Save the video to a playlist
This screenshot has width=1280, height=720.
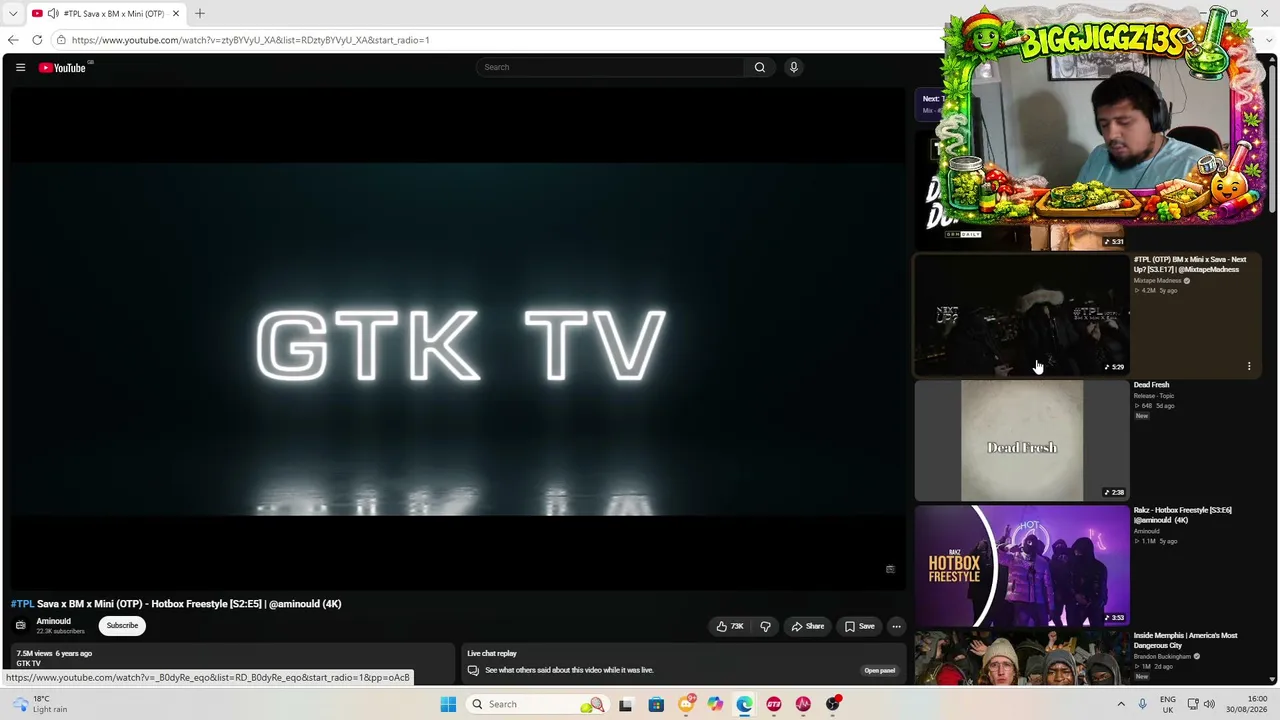pyautogui.click(x=859, y=626)
